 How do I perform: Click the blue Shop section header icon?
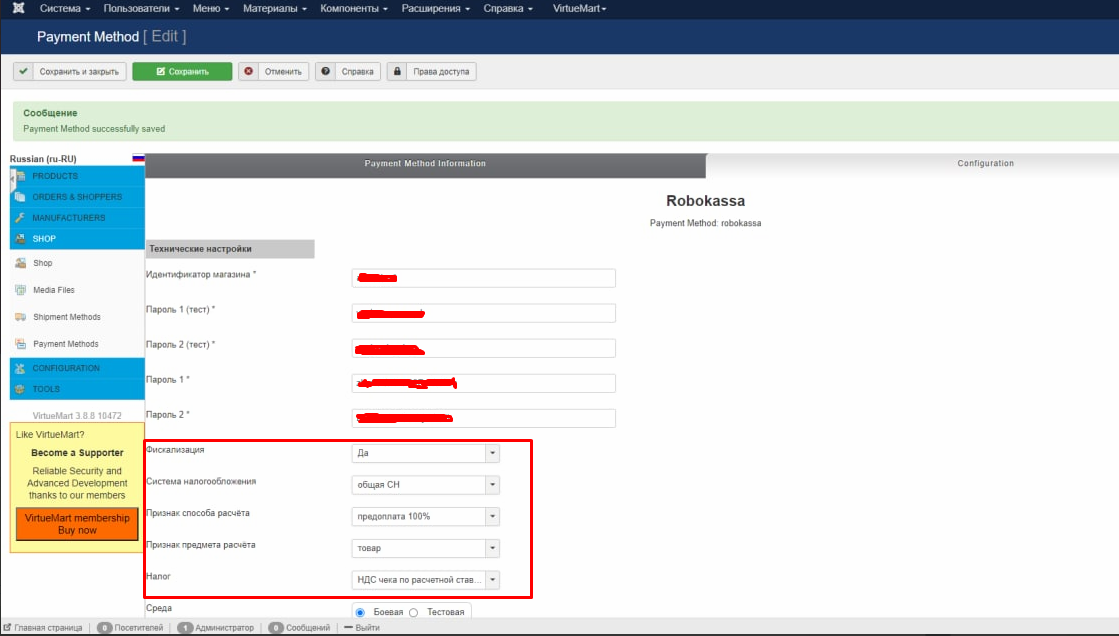tap(20, 238)
